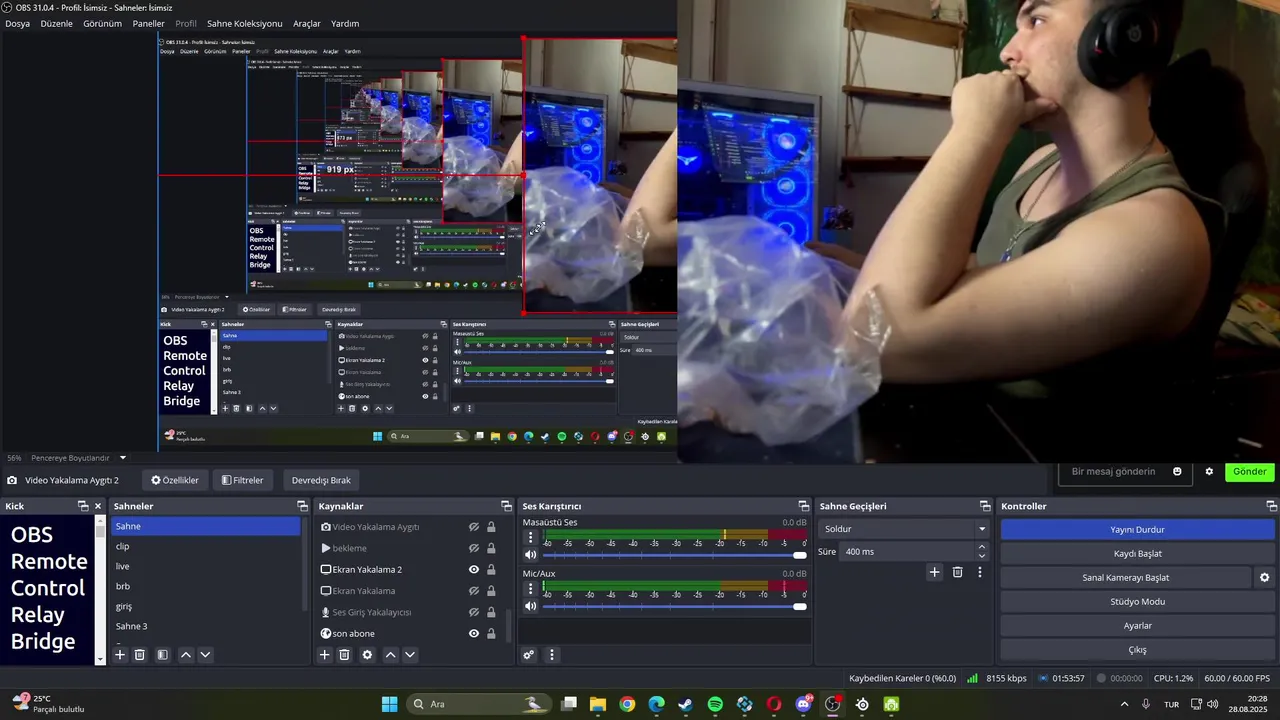This screenshot has width=1280, height=720.
Task: Show the Video Yakalama Aygıtı source
Action: click(x=474, y=527)
